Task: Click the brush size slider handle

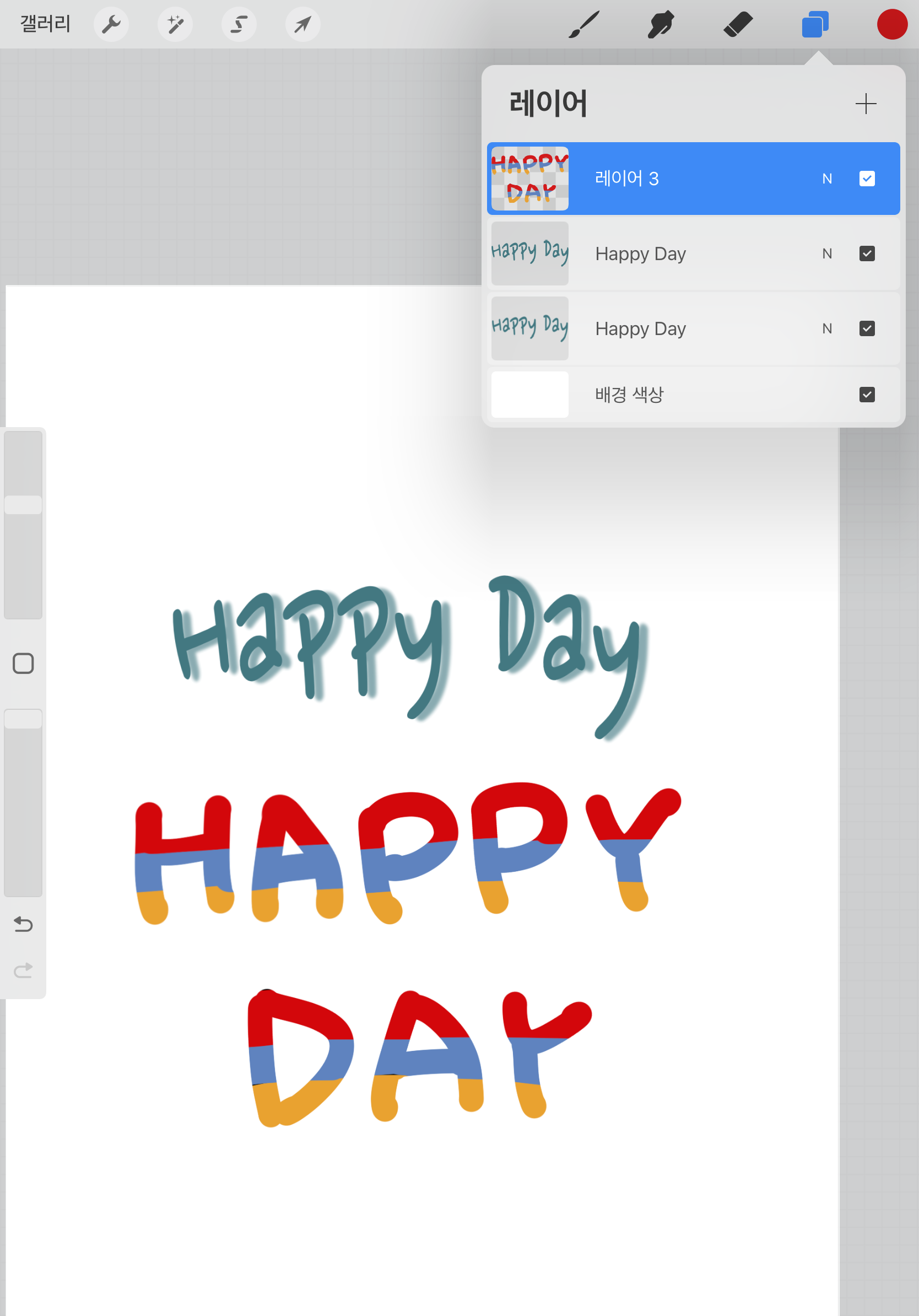Action: pyautogui.click(x=23, y=505)
